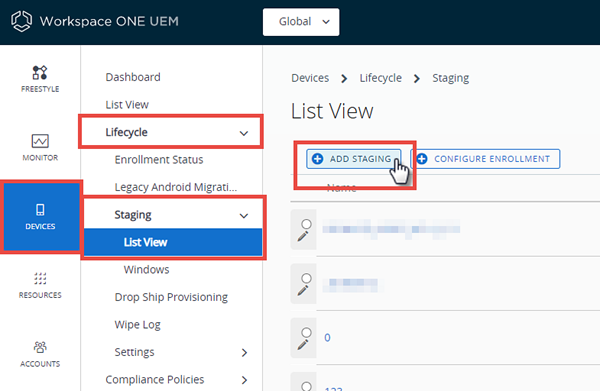Image resolution: width=600 pixels, height=391 pixels.
Task: Select highlighted Staging List View item
Action: pyautogui.click(x=173, y=242)
